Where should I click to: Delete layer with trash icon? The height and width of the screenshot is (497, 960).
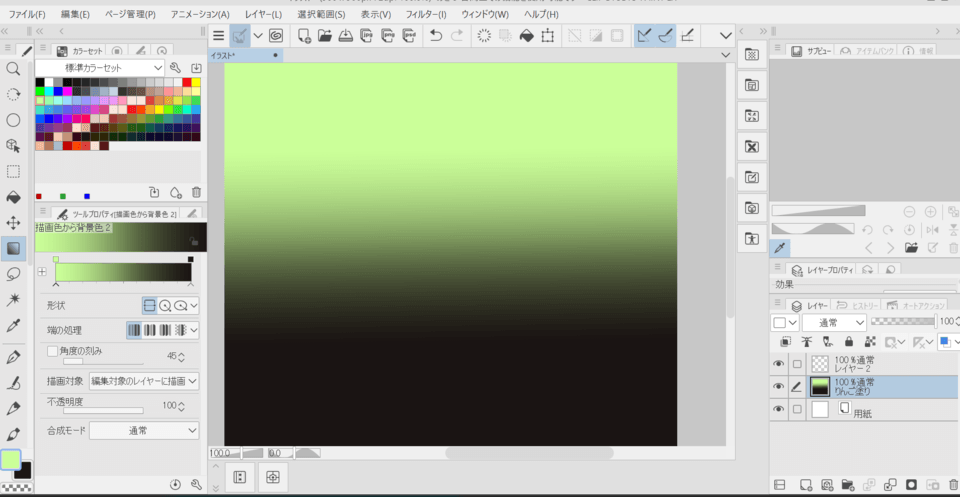point(953,485)
